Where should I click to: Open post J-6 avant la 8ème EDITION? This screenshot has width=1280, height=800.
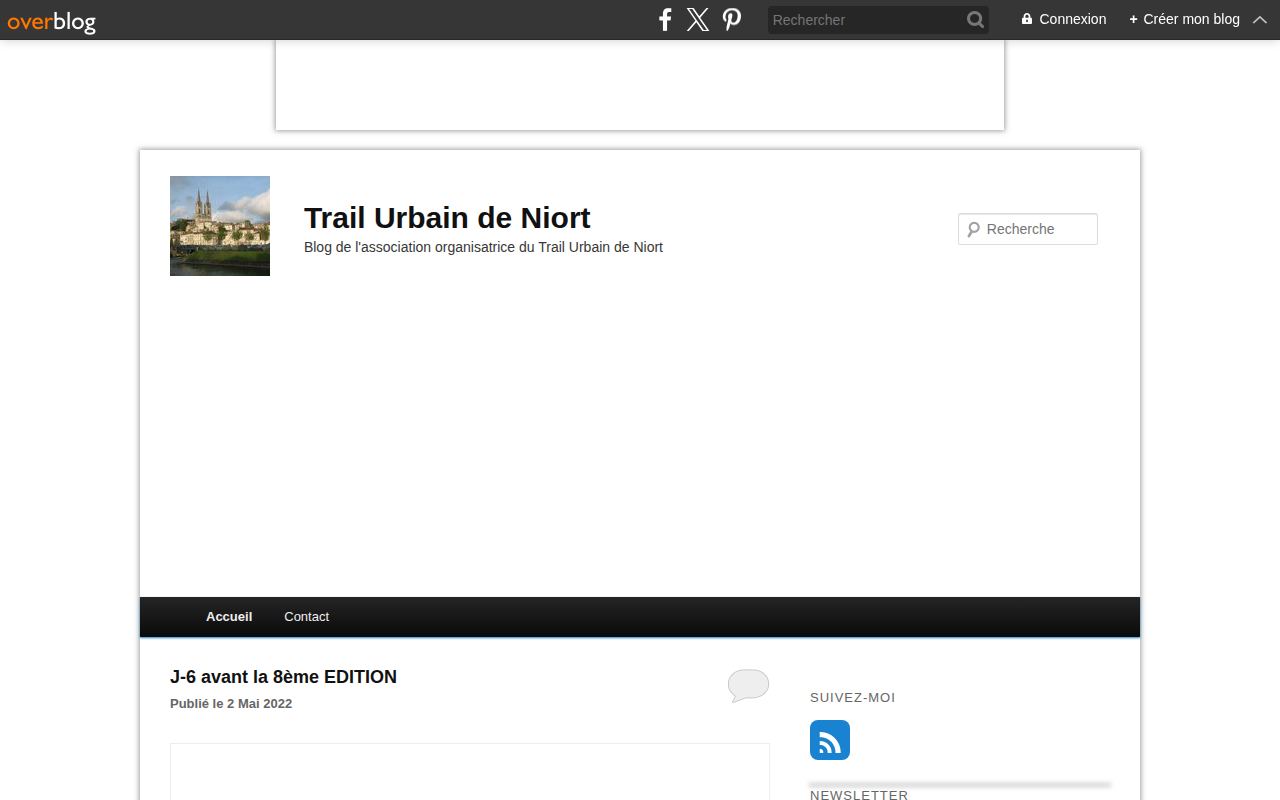(x=283, y=677)
